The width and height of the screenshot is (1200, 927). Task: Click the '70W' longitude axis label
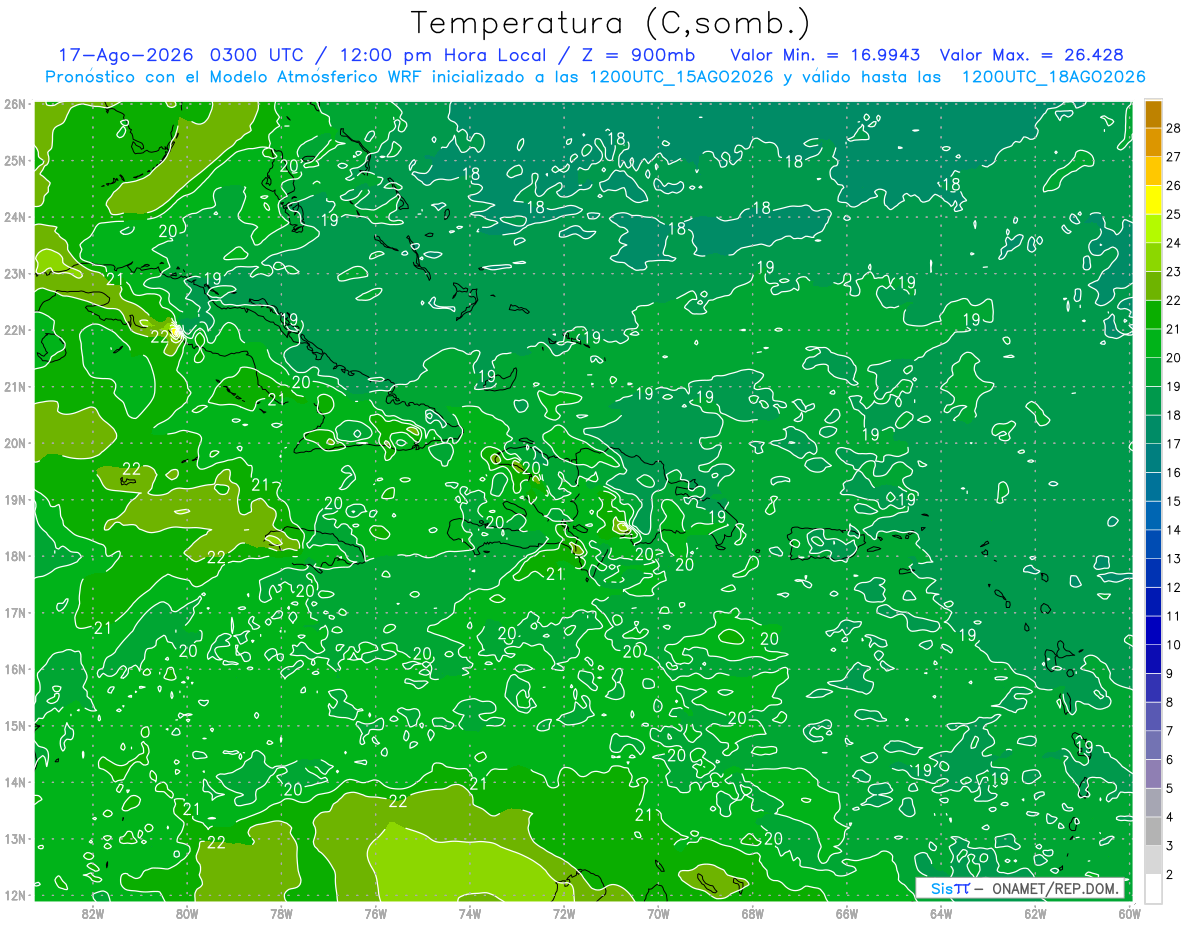[x=658, y=912]
